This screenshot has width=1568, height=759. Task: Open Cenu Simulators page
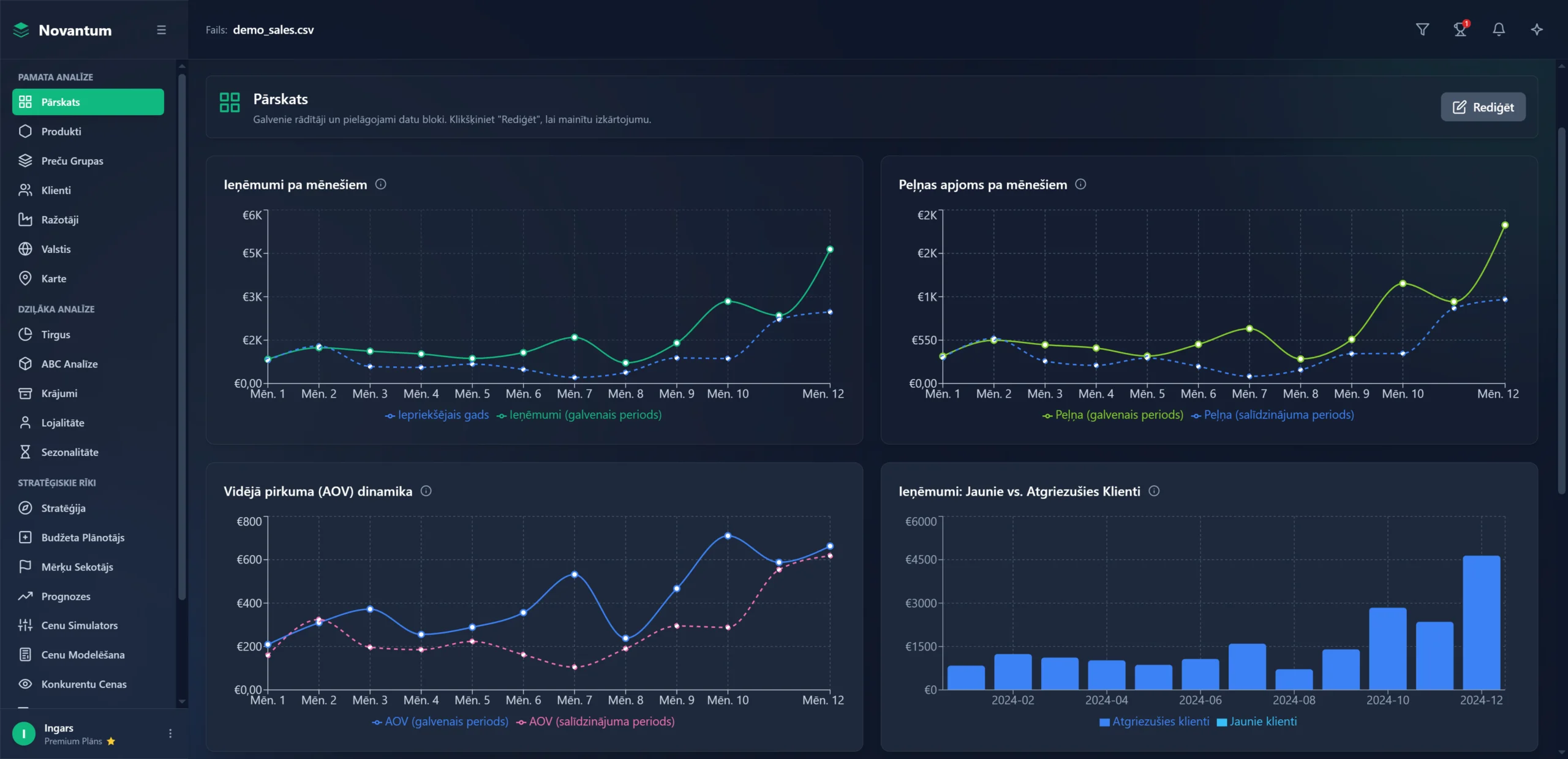pos(79,625)
